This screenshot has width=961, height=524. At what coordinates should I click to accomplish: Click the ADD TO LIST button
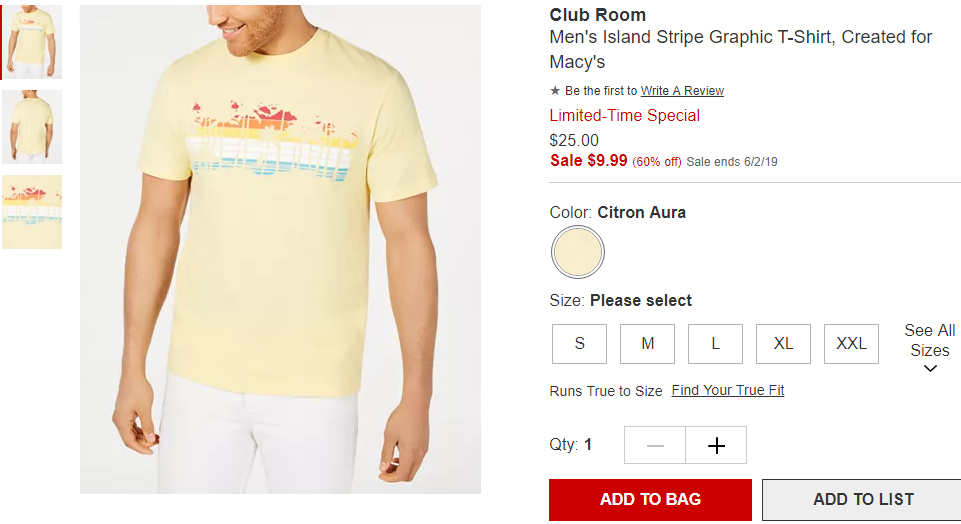pyautogui.click(x=863, y=499)
